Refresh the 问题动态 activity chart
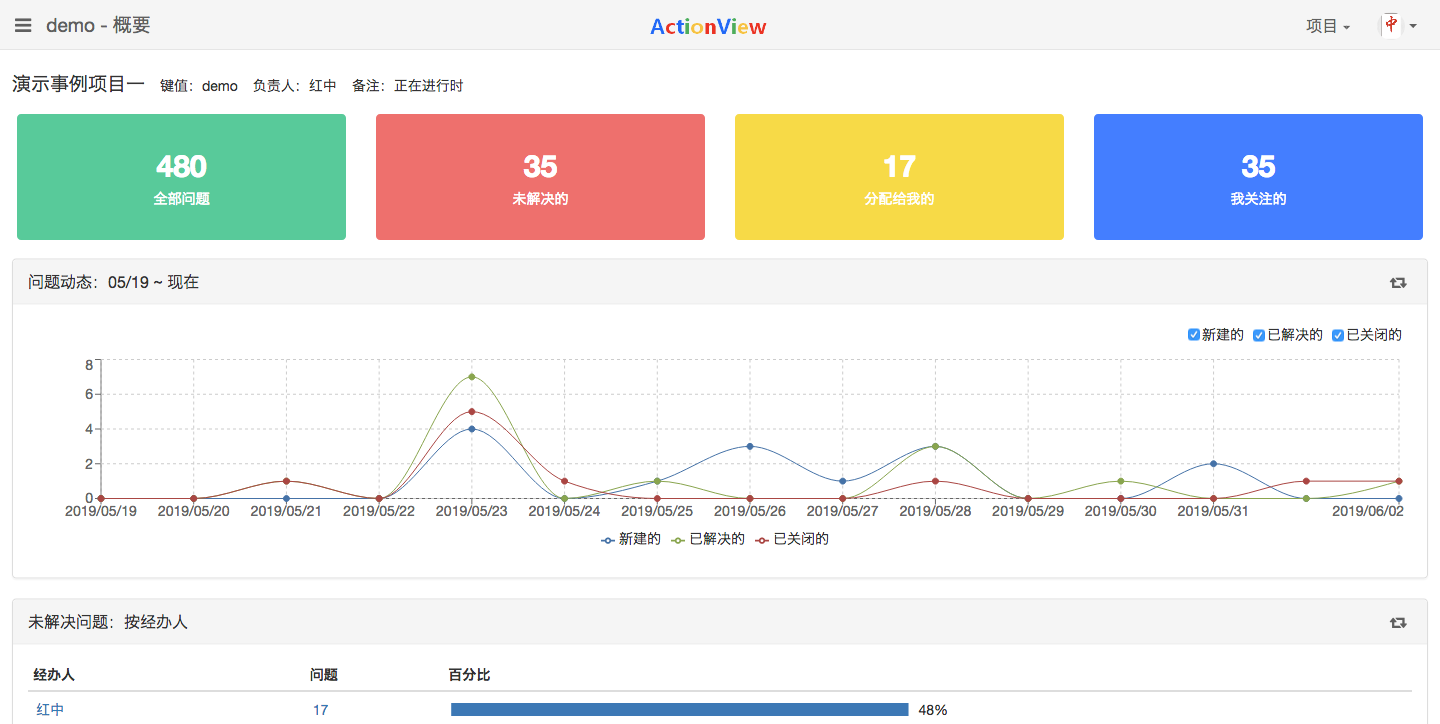1440x724 pixels. coord(1398,282)
